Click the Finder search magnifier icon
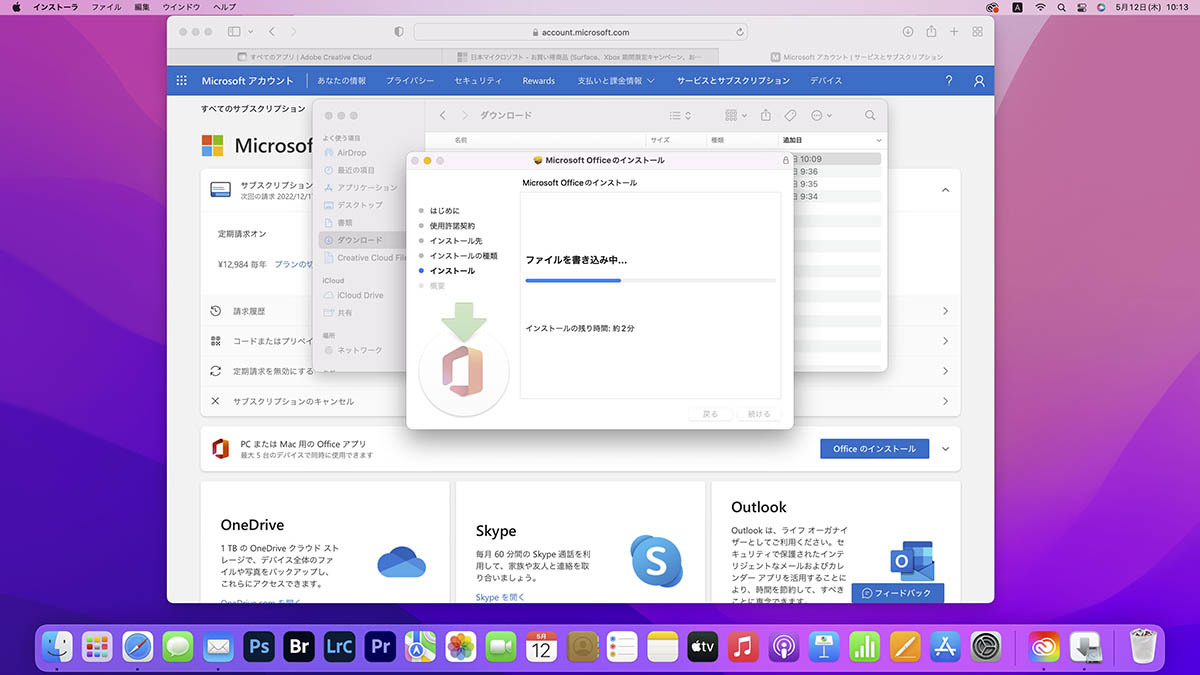Screen dimensions: 1200x675 (870, 116)
